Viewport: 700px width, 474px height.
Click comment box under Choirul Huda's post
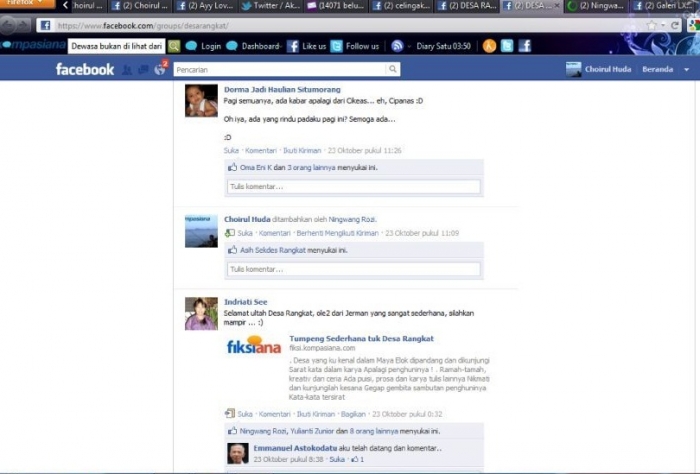(354, 269)
